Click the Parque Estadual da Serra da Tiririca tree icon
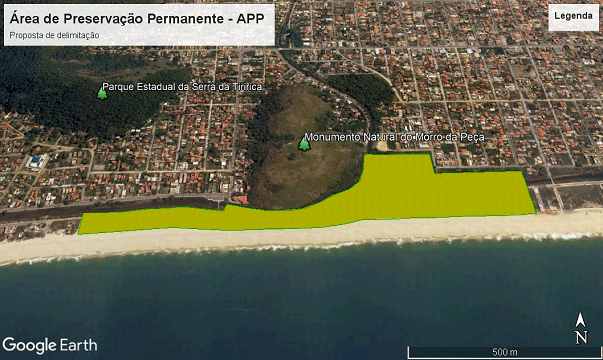 pyautogui.click(x=102, y=93)
